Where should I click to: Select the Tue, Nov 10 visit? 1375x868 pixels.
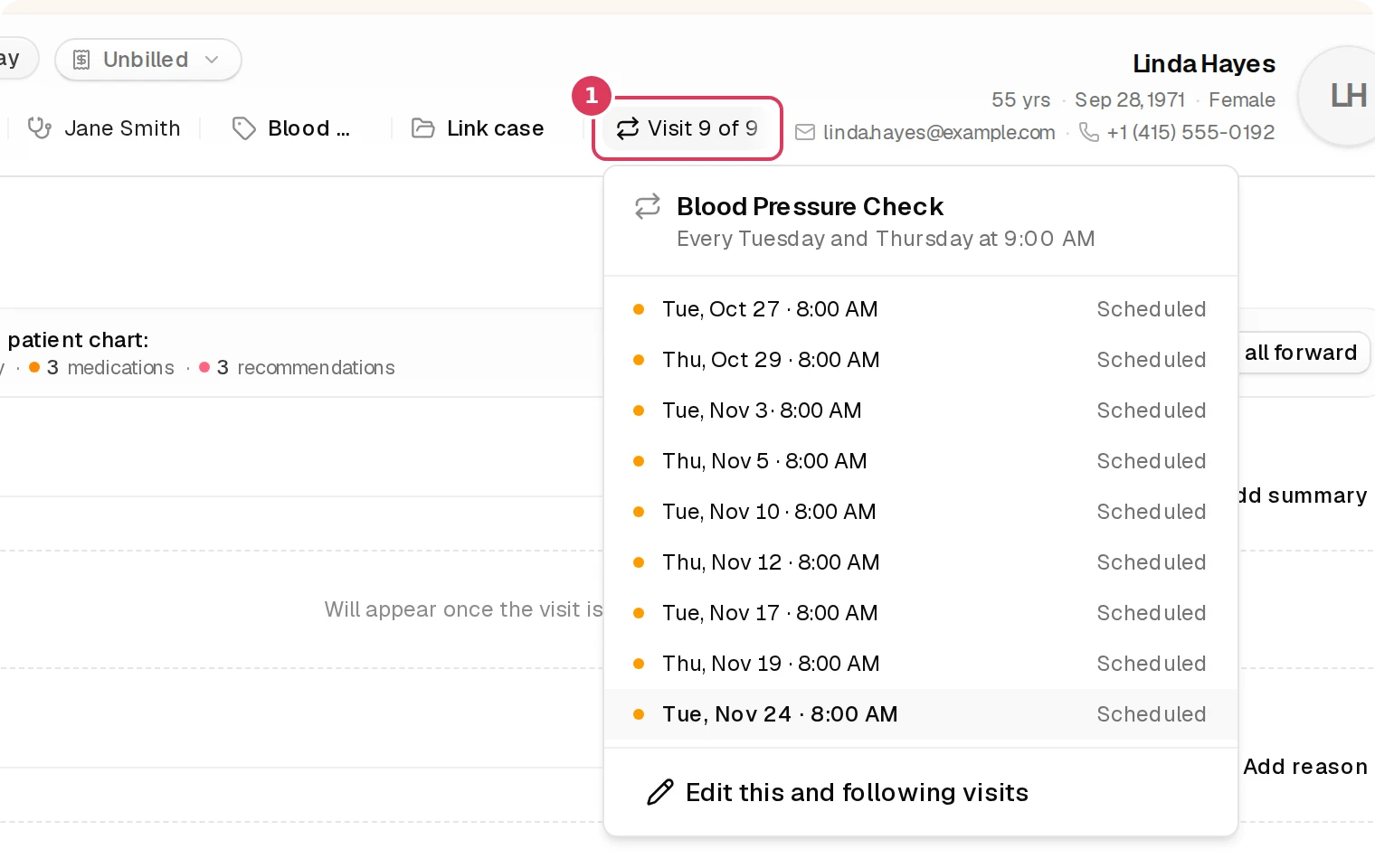(x=921, y=512)
